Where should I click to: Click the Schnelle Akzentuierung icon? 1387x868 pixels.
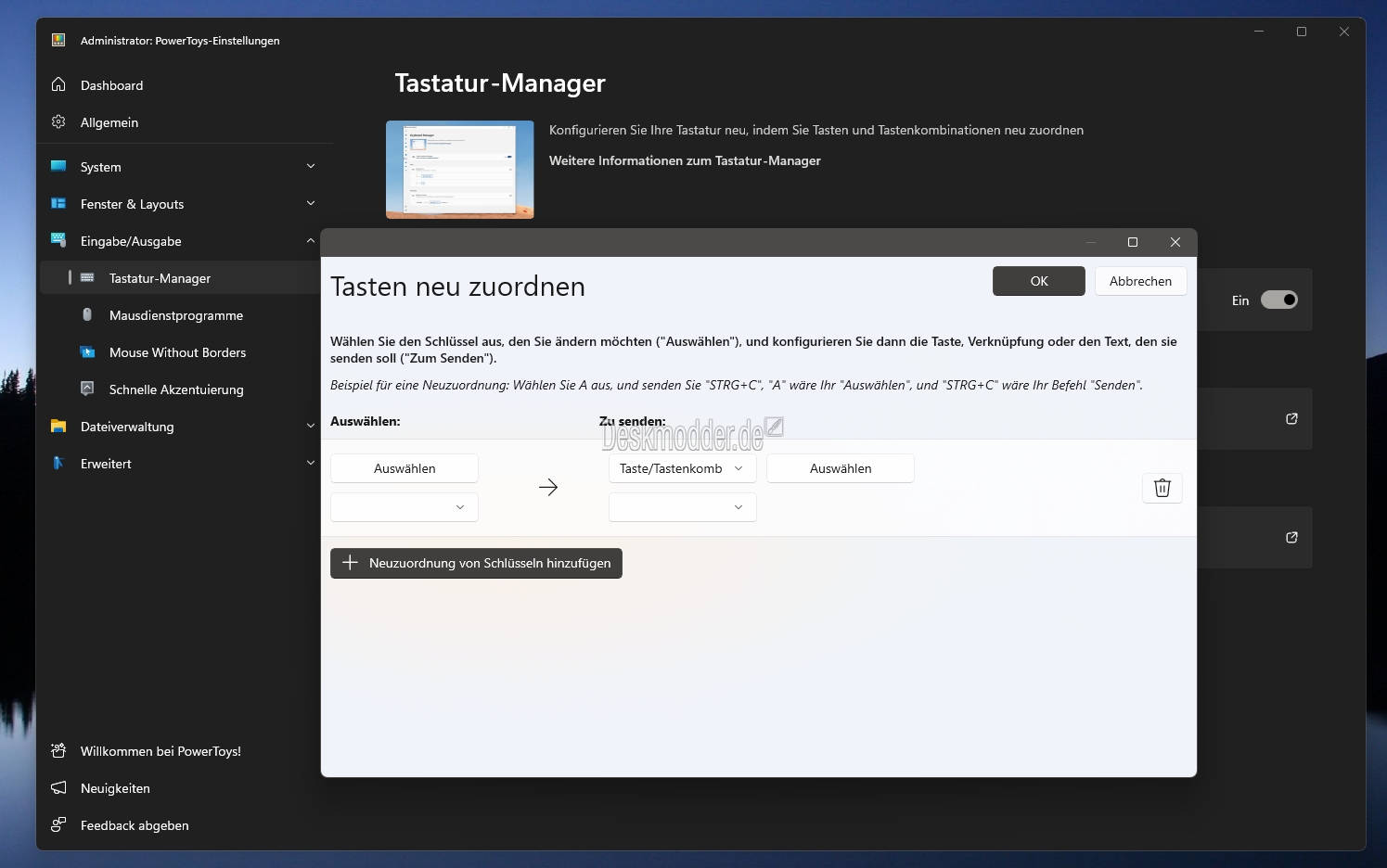point(87,389)
